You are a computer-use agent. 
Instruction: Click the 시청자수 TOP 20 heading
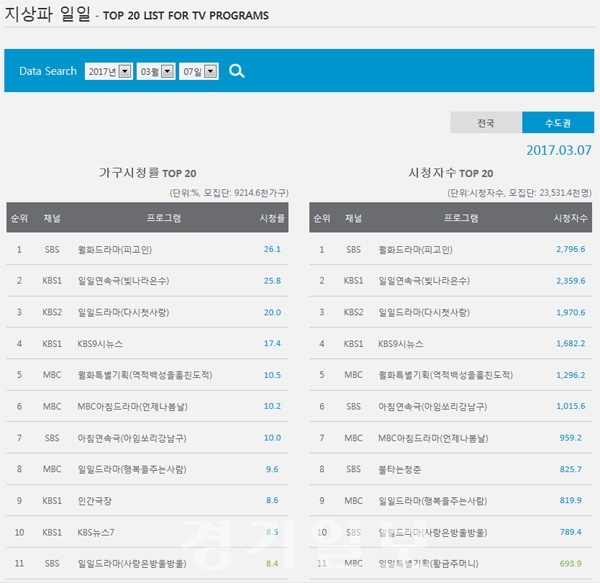pyautogui.click(x=450, y=173)
